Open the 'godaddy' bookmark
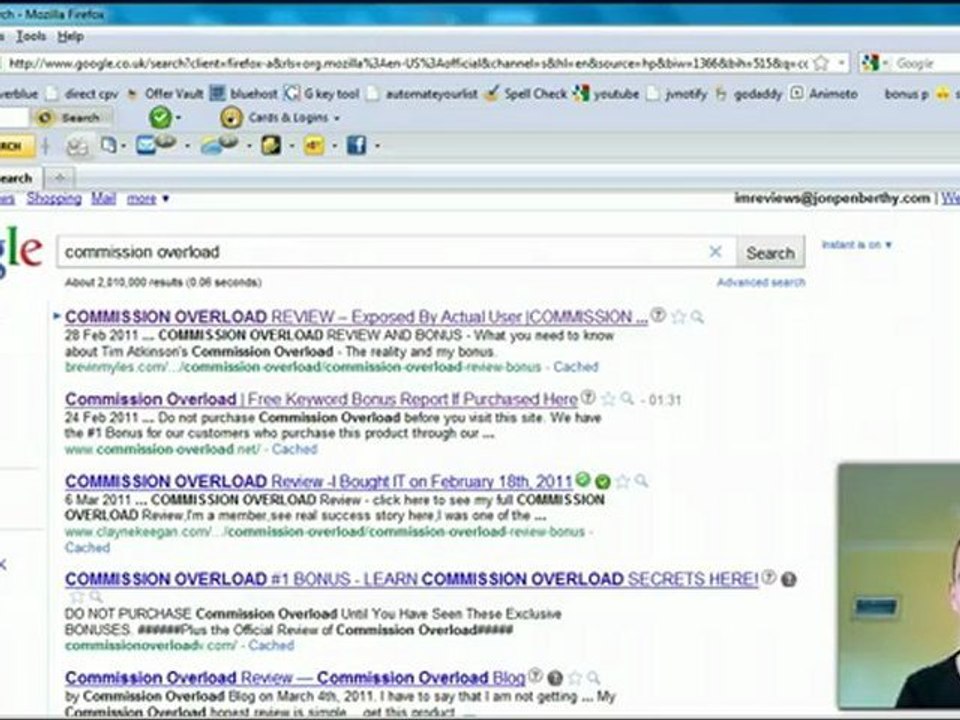 tap(749, 94)
